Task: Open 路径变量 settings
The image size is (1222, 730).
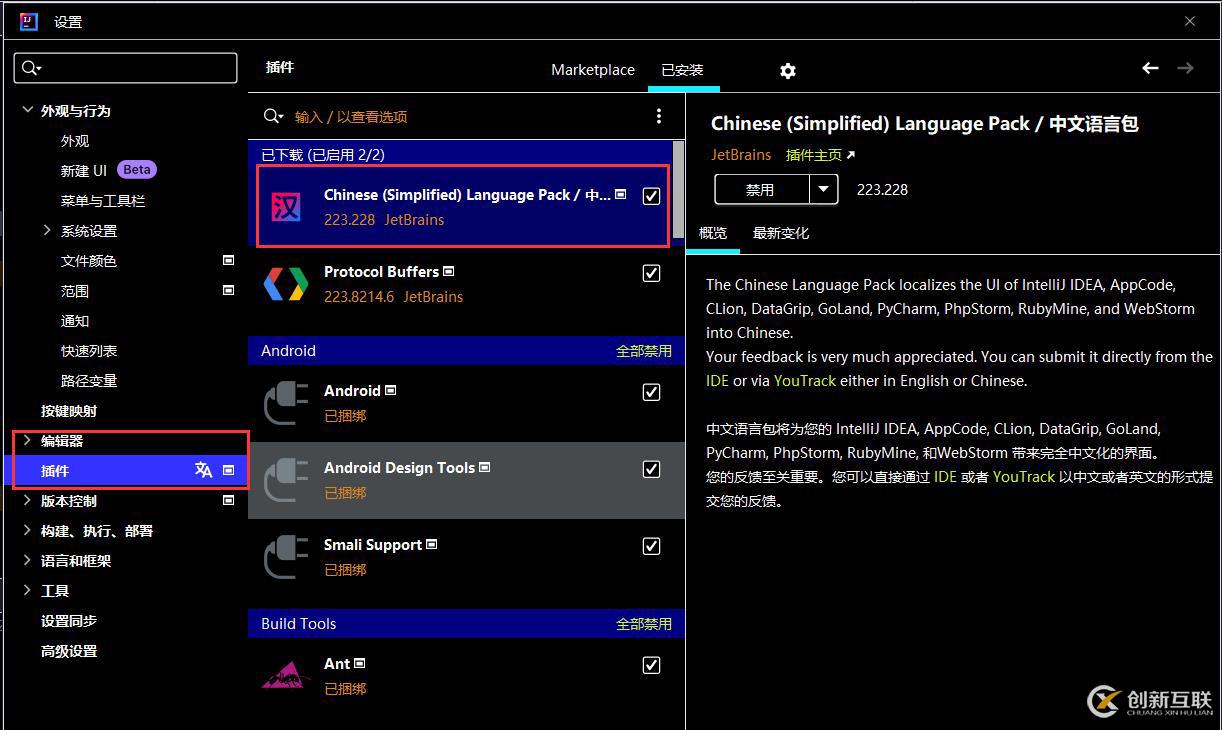Action: tap(89, 380)
